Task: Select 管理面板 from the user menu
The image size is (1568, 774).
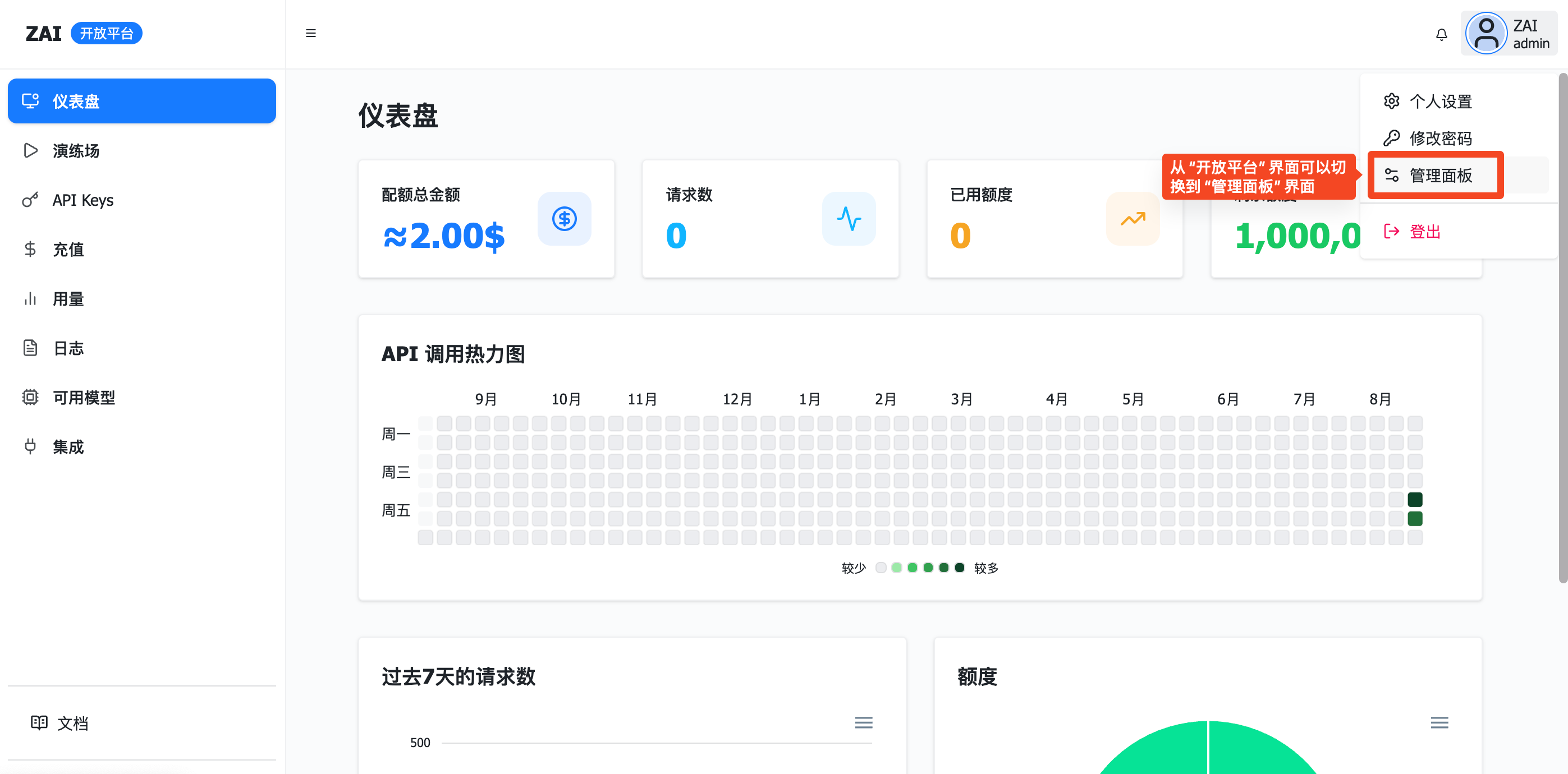Action: [1439, 175]
